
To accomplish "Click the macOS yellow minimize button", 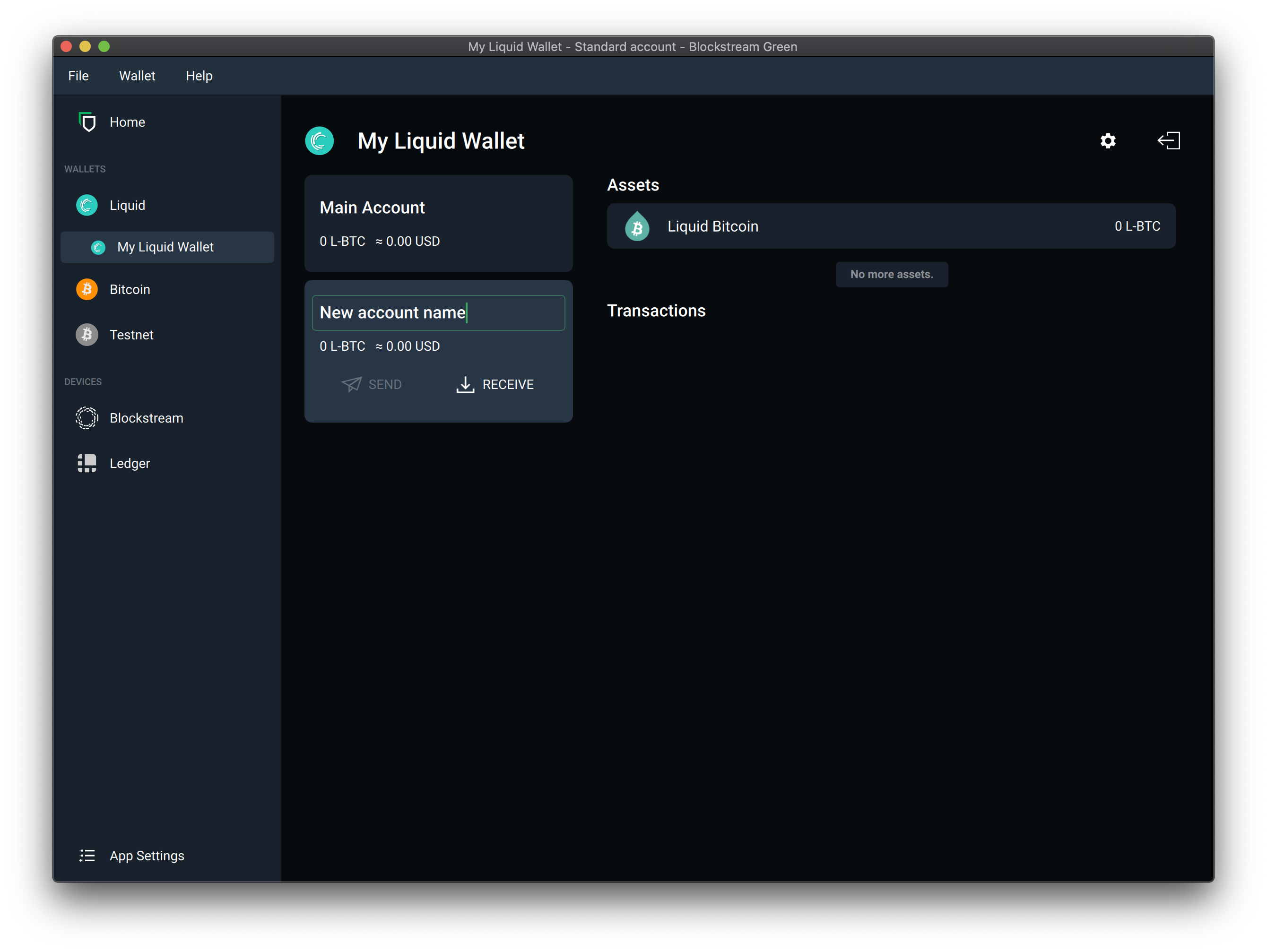I will coord(85,46).
